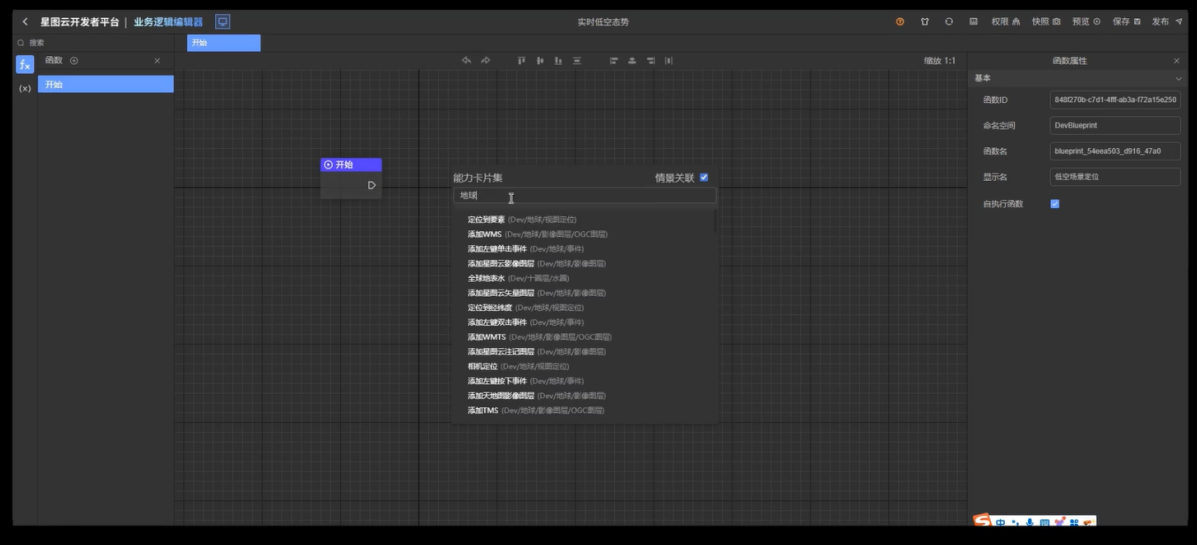This screenshot has width=1198, height=545.
Task: Click the monitor icon next to 业务逻辑编辑器
Action: pyautogui.click(x=222, y=21)
